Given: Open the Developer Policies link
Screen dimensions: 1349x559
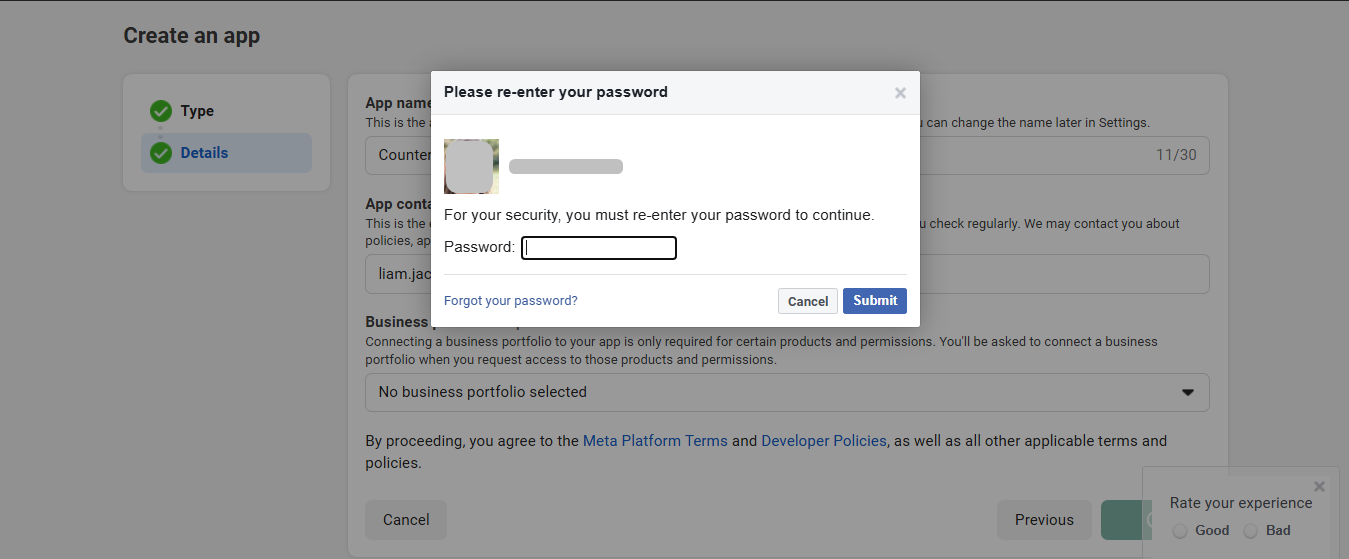Looking at the screenshot, I should click(x=824, y=441).
